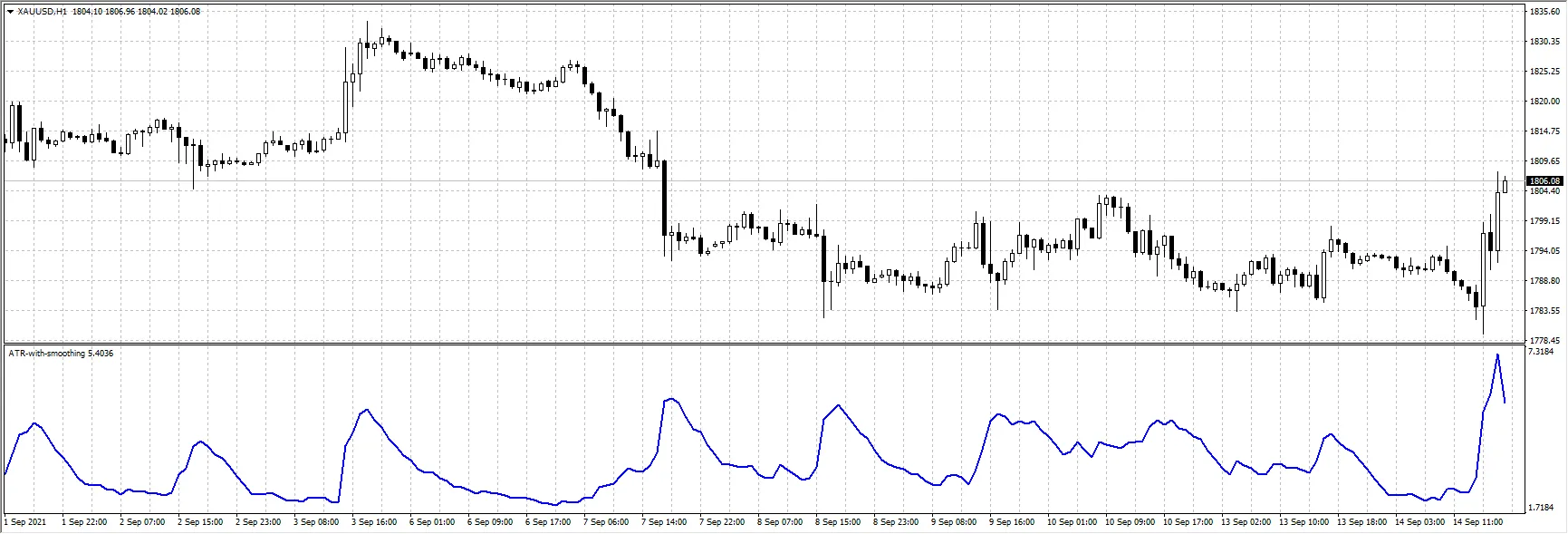Click the XAUUSD,H1 chart symbol title

(x=42, y=12)
